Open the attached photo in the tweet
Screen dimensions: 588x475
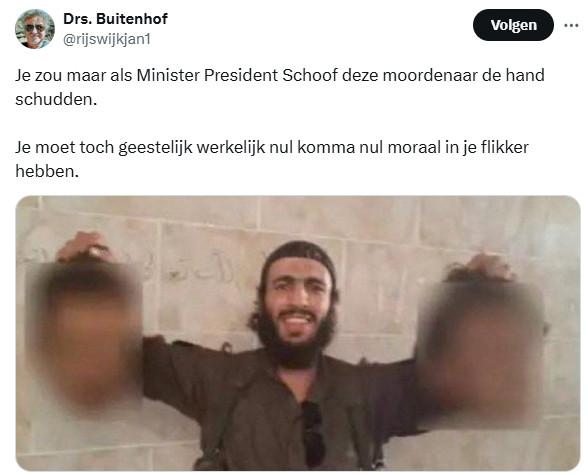click(x=298, y=333)
